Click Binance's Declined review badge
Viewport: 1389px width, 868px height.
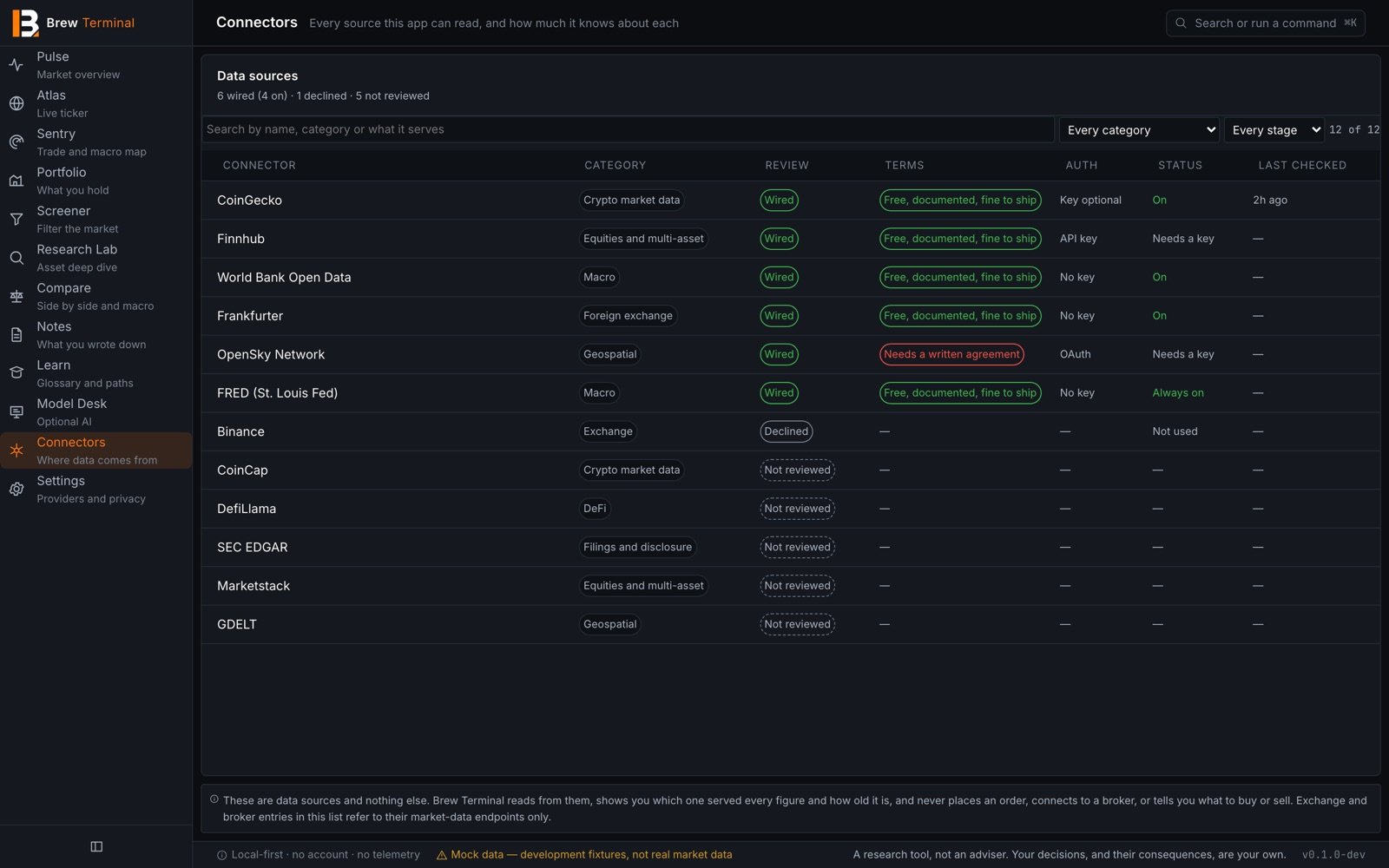(x=786, y=431)
